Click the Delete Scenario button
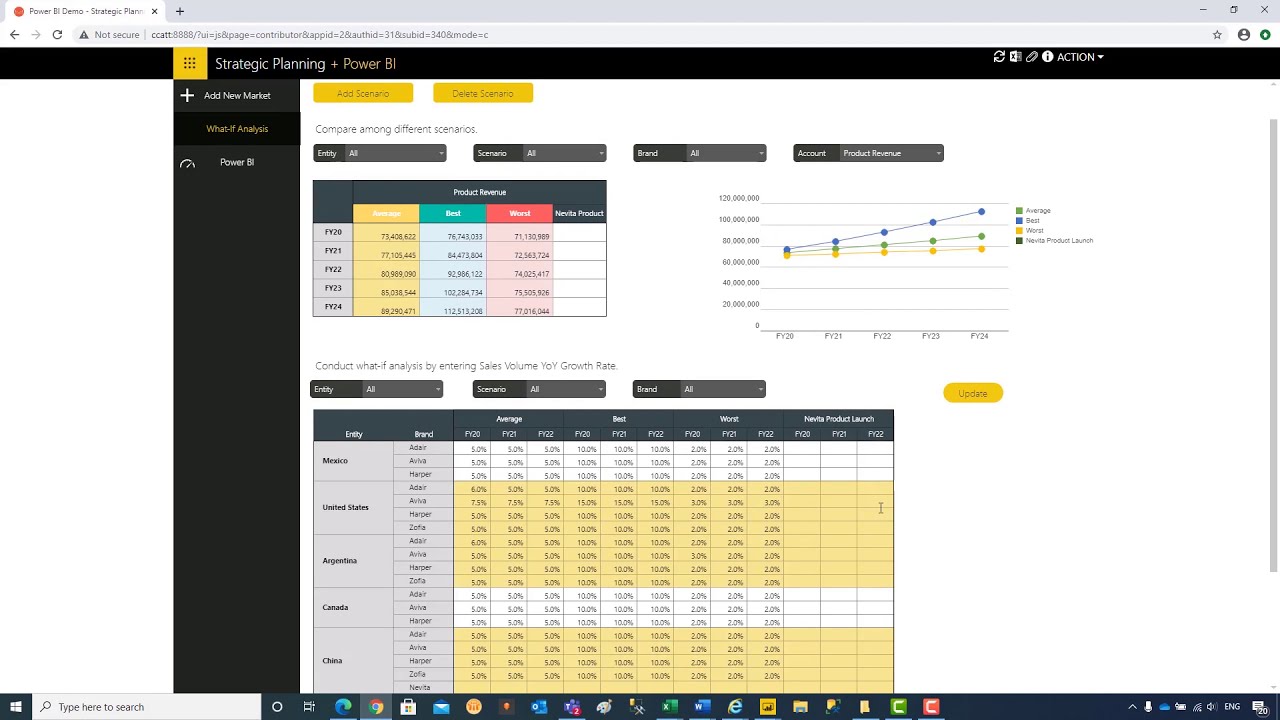 click(483, 93)
